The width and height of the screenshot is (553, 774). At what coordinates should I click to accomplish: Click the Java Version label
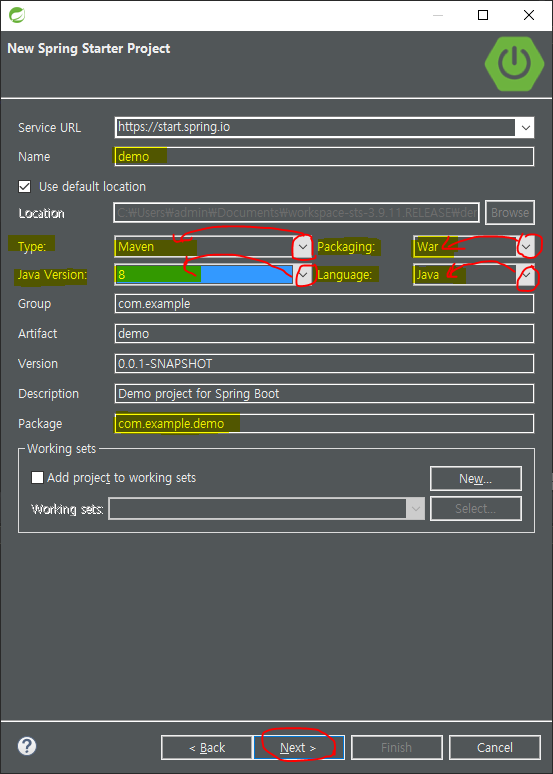(52, 275)
